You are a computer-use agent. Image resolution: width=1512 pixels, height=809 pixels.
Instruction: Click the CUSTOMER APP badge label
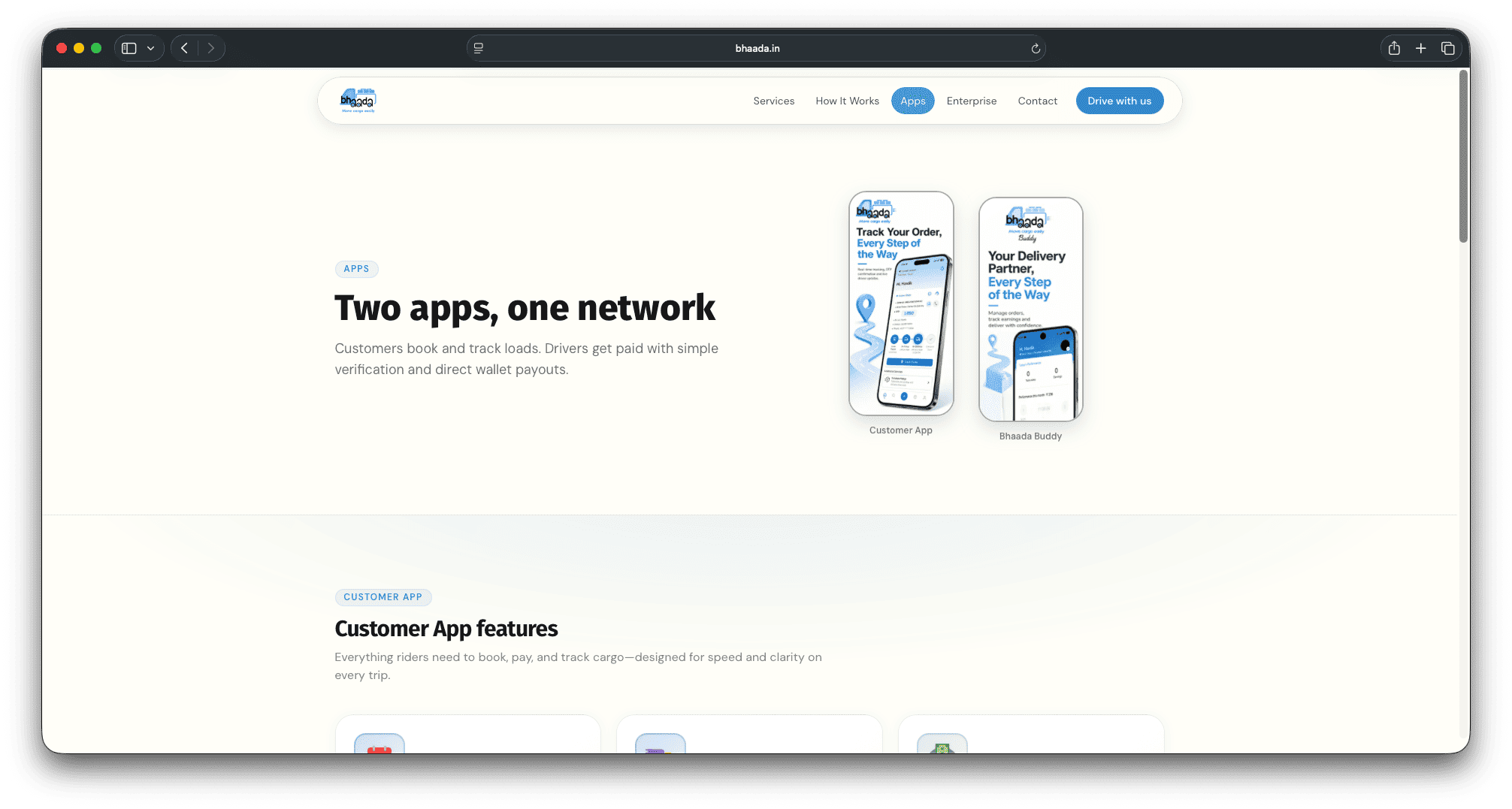click(x=383, y=597)
